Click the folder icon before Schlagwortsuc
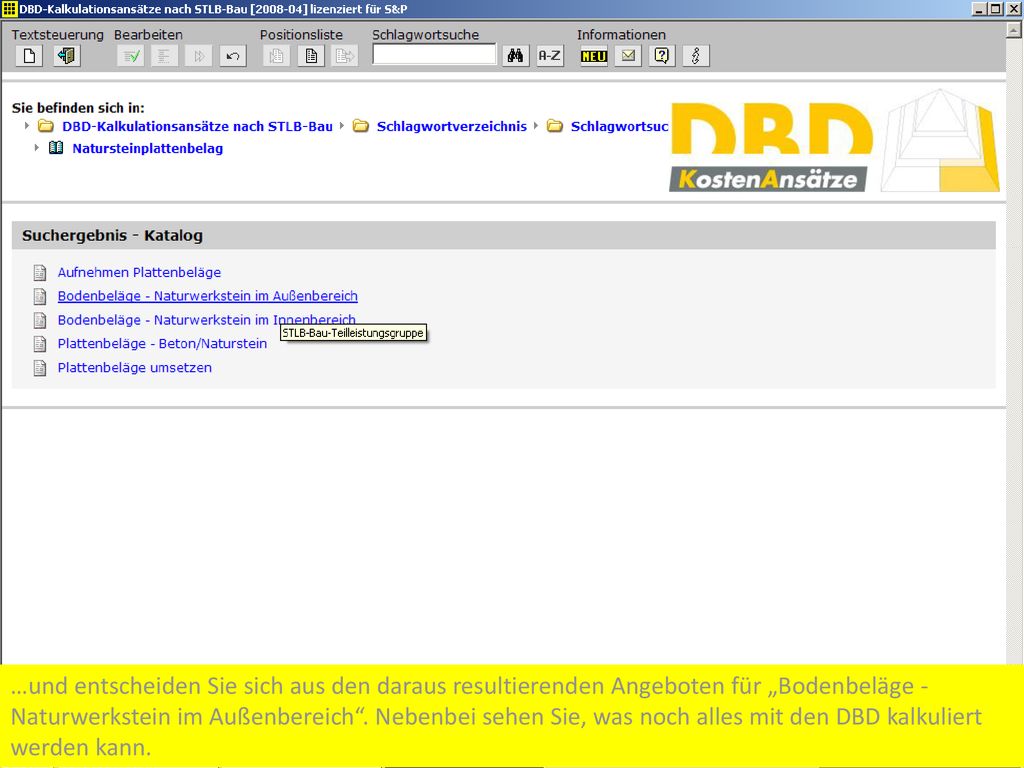This screenshot has width=1024, height=768. (554, 126)
